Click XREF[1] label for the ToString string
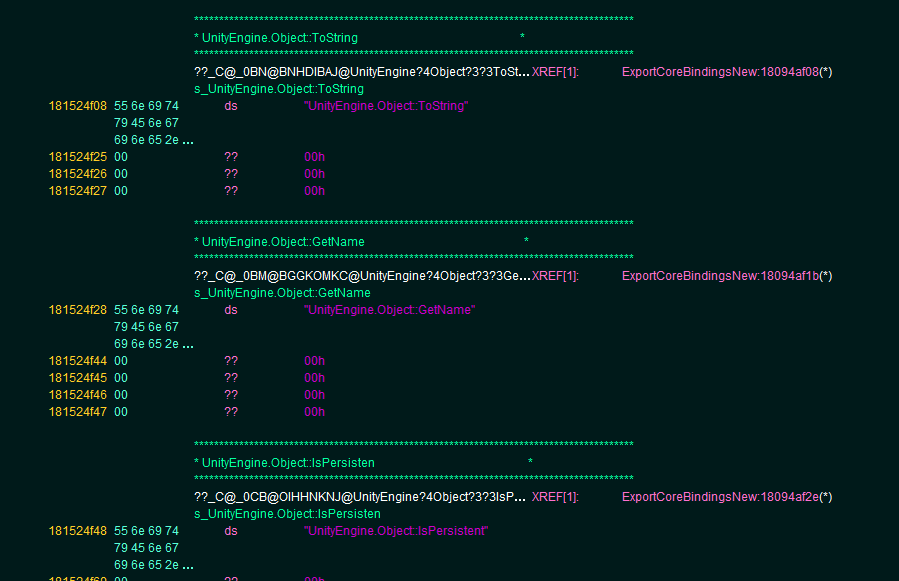 [x=555, y=72]
